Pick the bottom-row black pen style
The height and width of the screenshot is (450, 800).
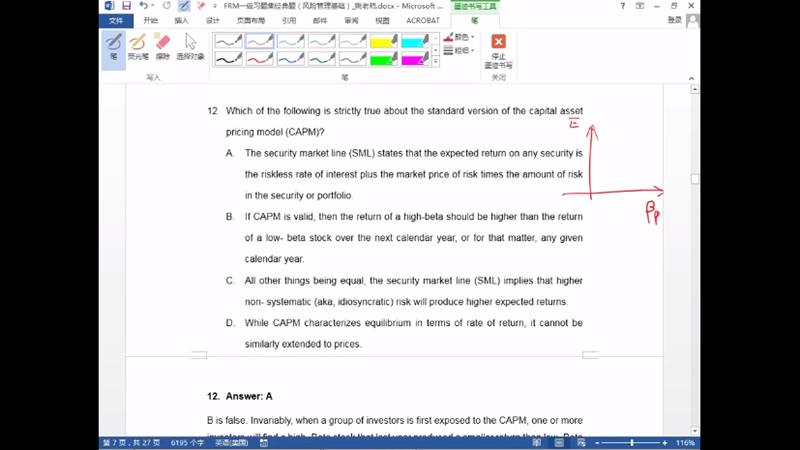point(228,58)
